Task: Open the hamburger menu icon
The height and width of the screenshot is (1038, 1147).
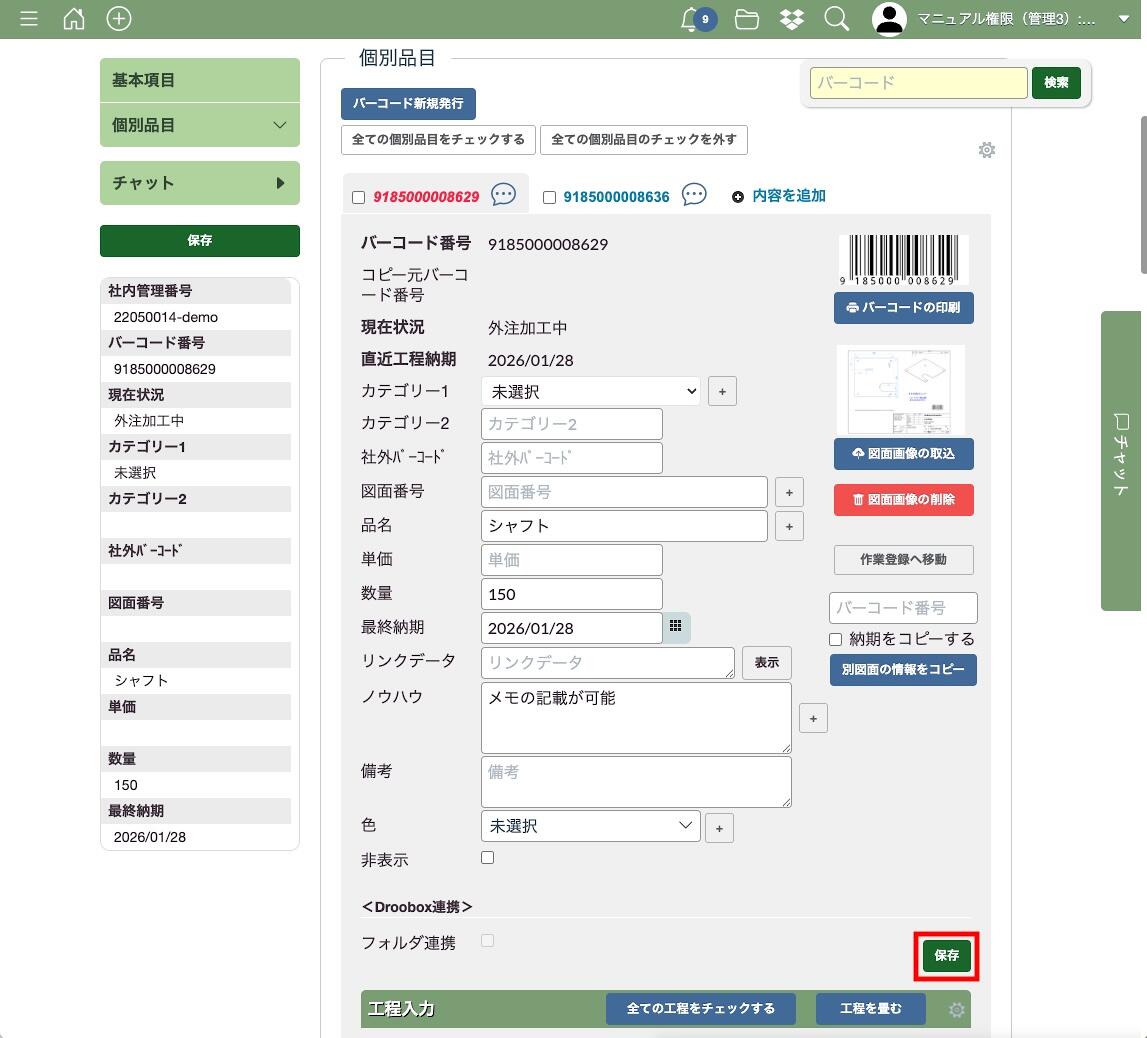Action: pos(29,19)
